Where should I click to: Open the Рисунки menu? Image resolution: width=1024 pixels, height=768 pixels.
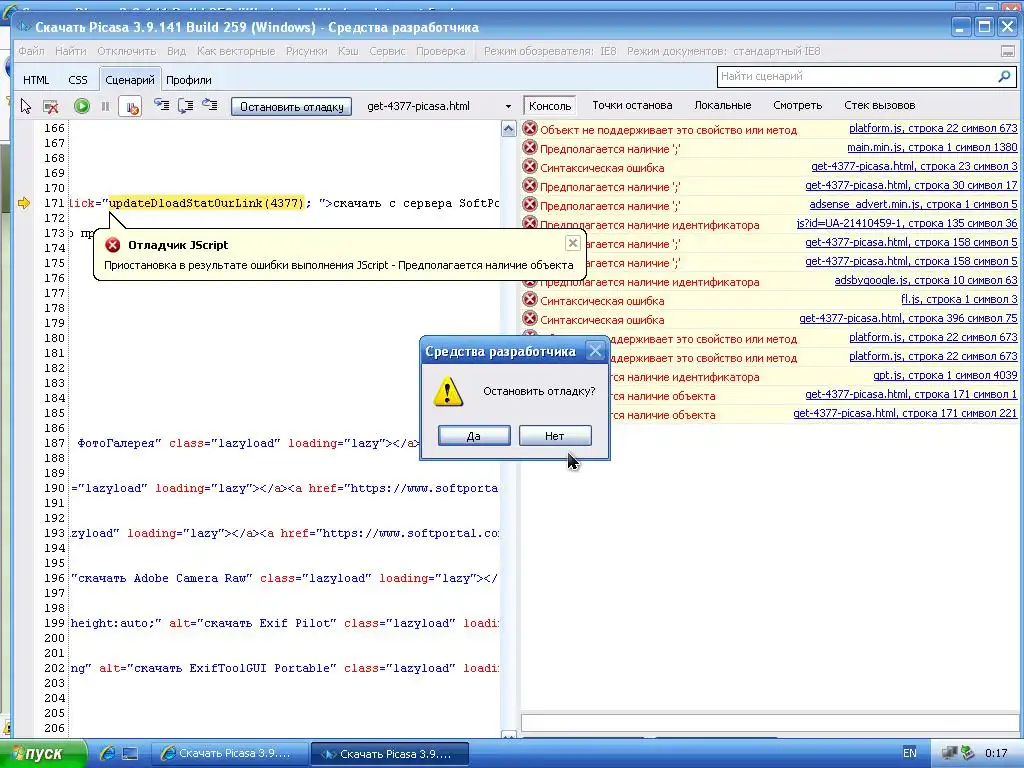click(306, 51)
